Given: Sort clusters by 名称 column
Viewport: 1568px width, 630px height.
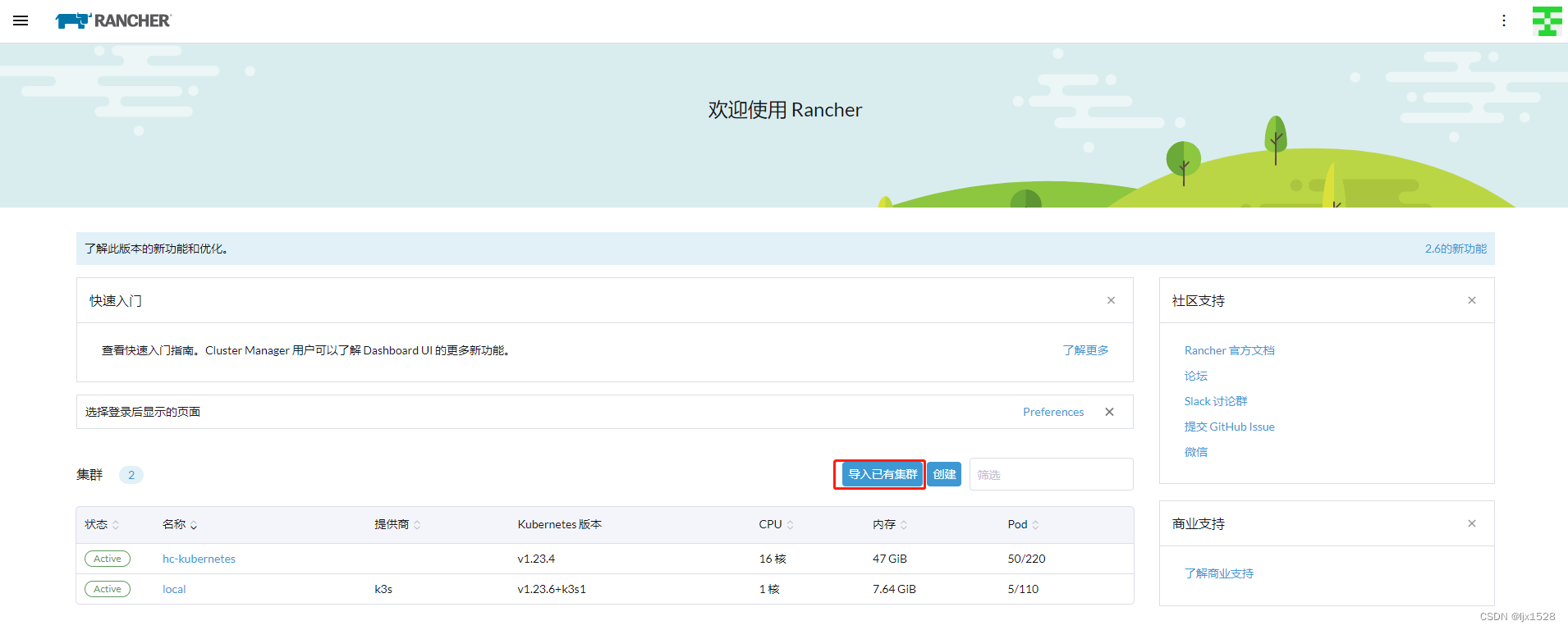Looking at the screenshot, I should pos(180,524).
